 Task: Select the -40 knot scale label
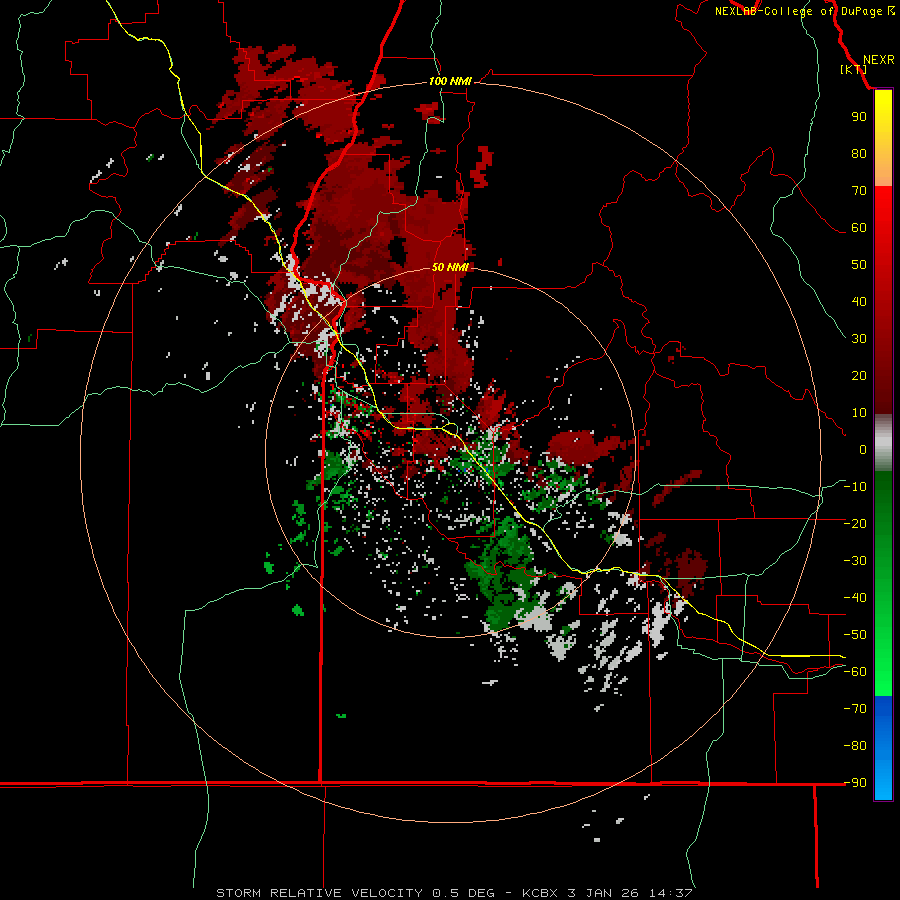tap(855, 598)
